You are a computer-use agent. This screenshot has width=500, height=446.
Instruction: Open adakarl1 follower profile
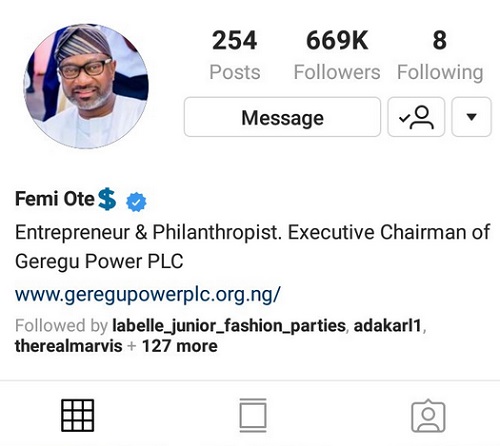388,326
